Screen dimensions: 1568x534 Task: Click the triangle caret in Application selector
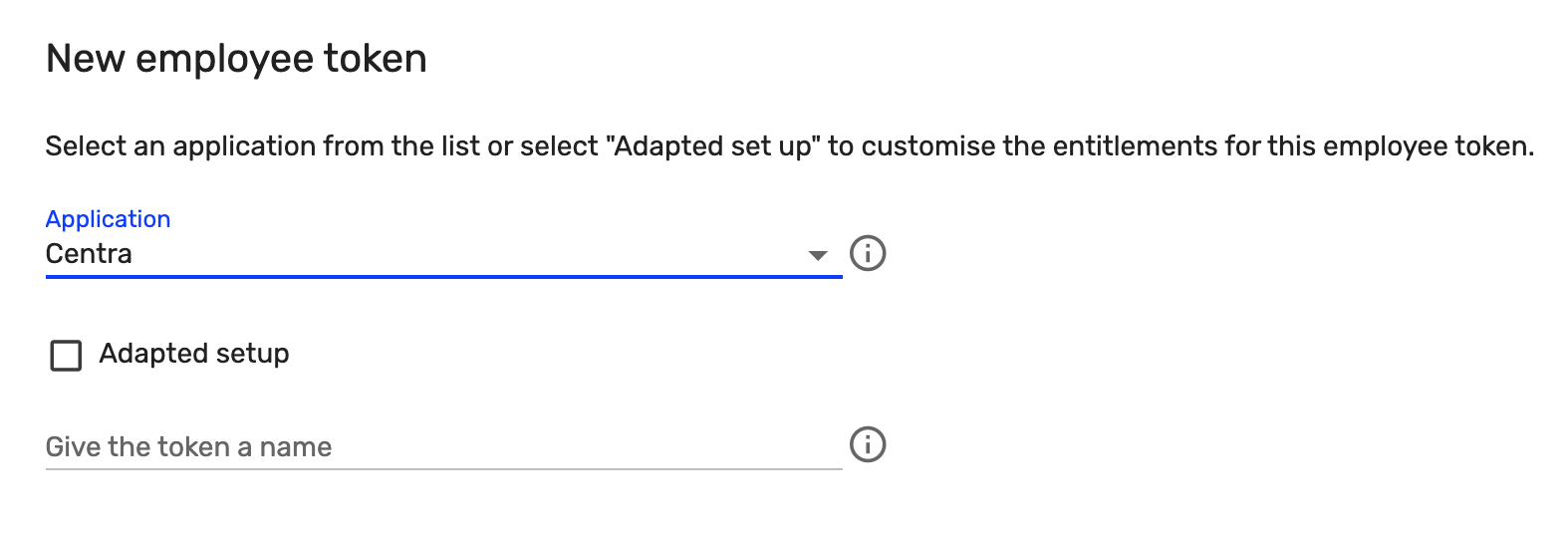pos(818,255)
